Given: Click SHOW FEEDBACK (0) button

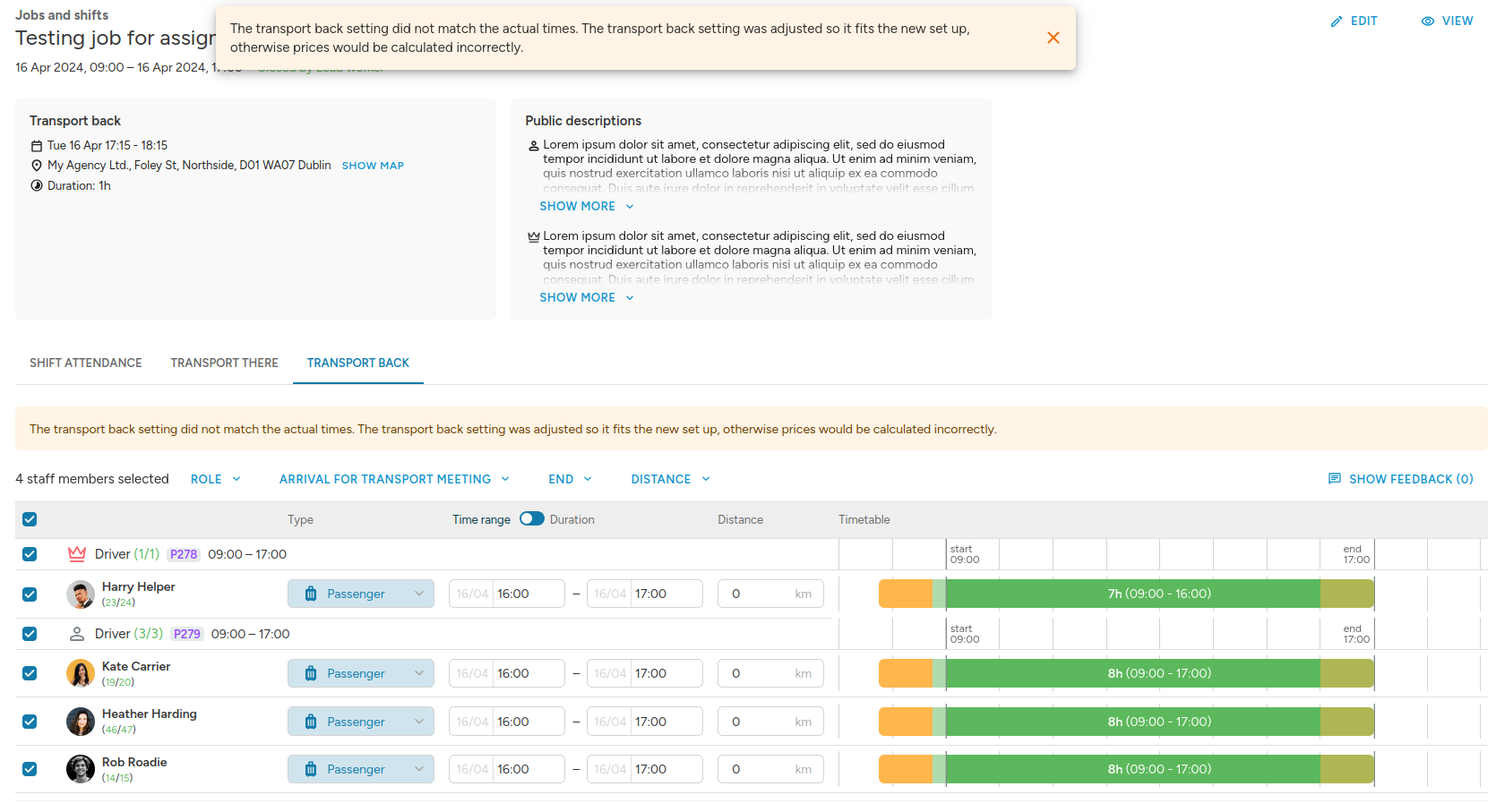Looking at the screenshot, I should [1400, 479].
